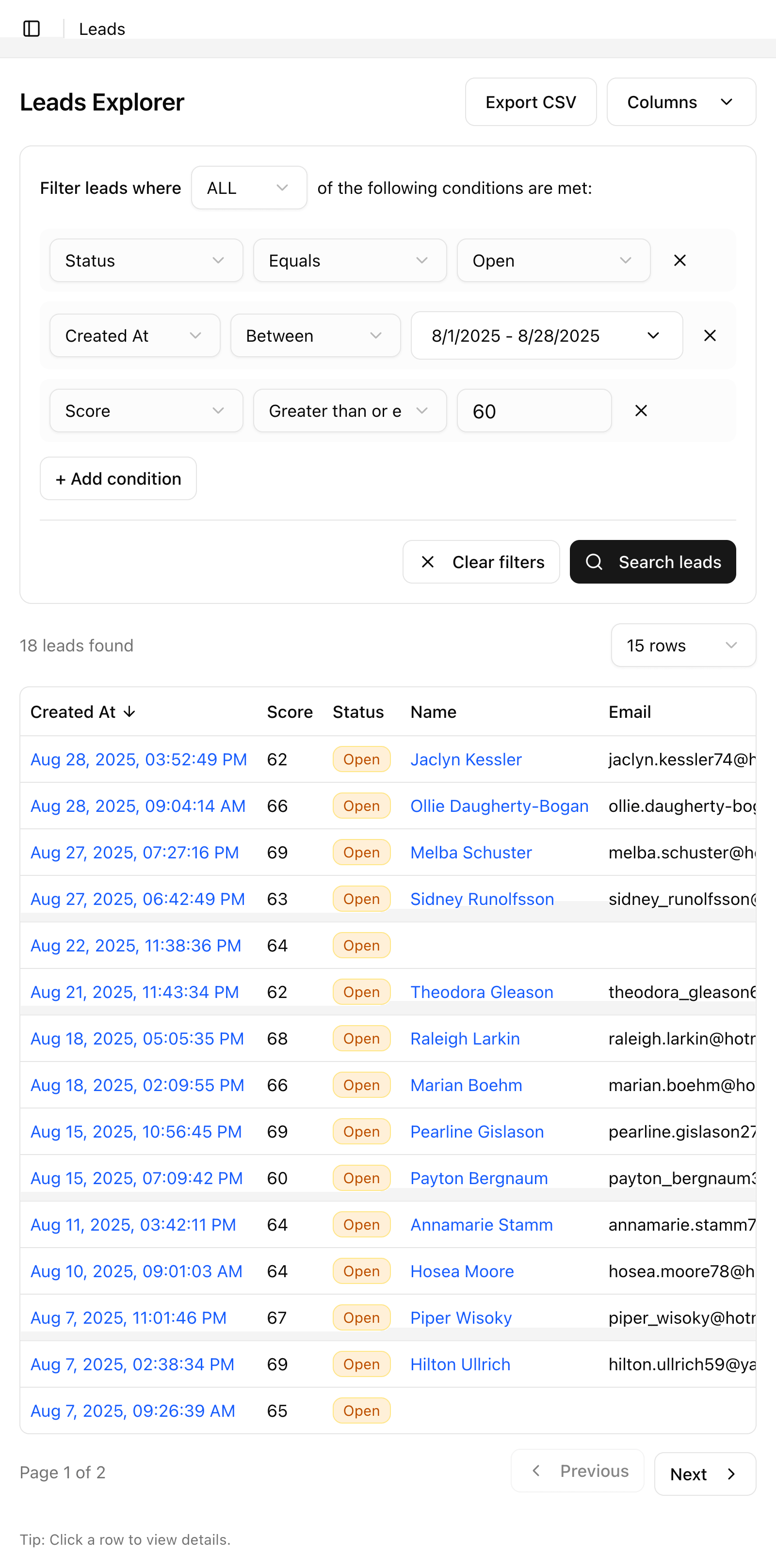This screenshot has width=776, height=1568.
Task: Change the Equals operator dropdown
Action: pyautogui.click(x=349, y=260)
